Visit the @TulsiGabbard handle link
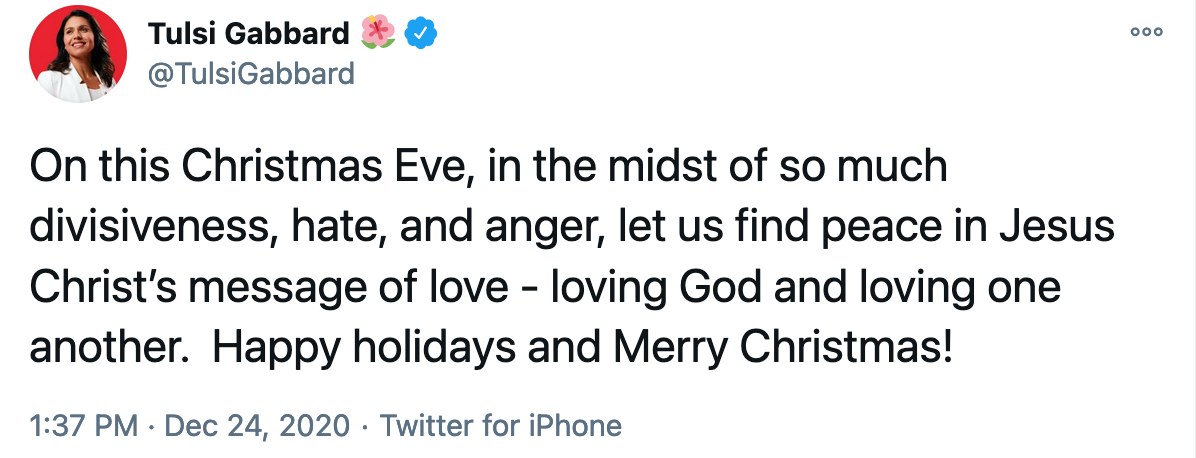This screenshot has height=458, width=1196. [250, 73]
